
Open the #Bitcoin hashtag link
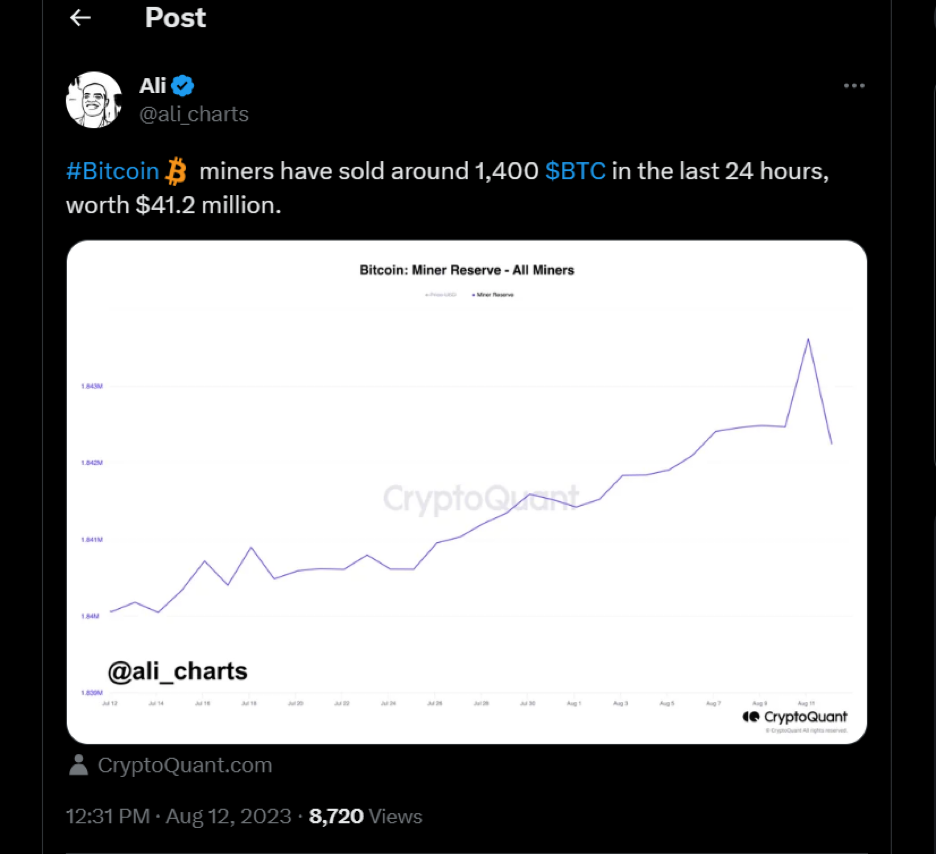[112, 171]
